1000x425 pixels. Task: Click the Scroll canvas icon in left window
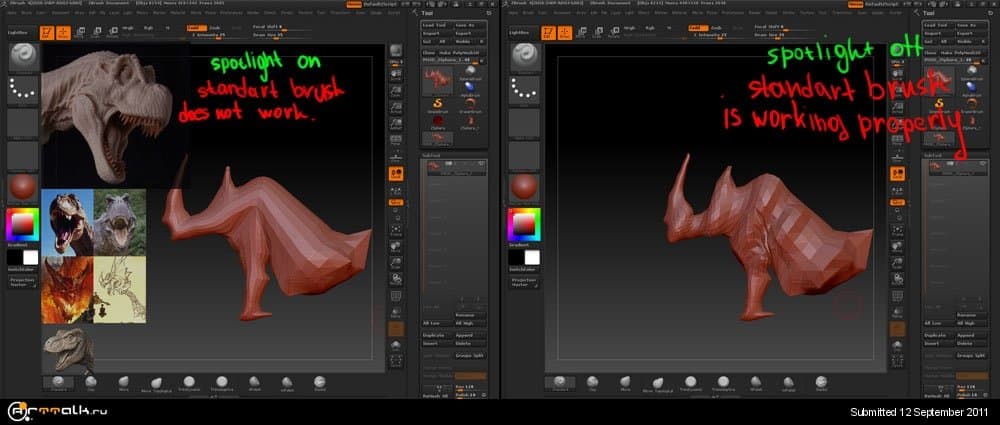pos(396,76)
